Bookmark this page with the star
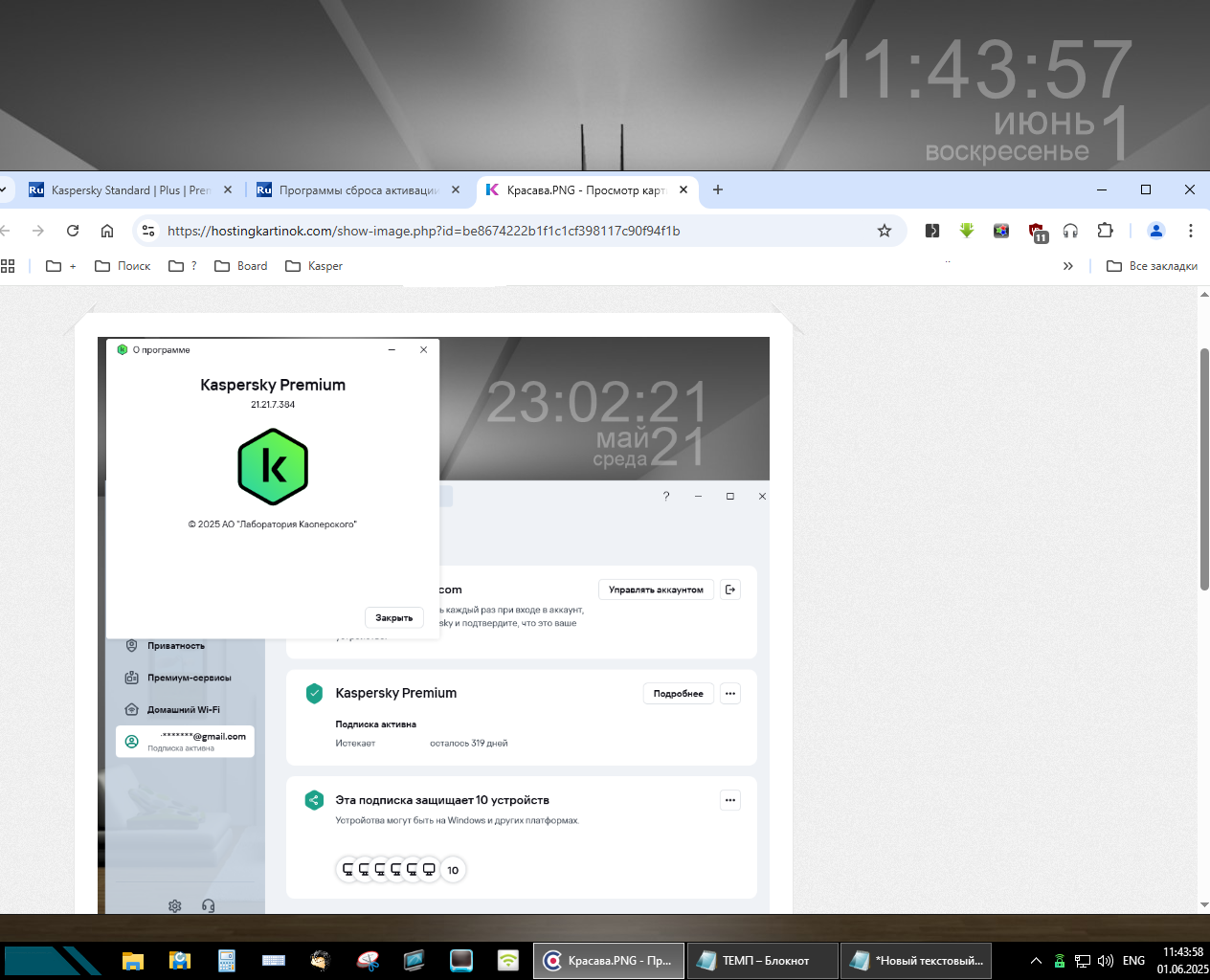 pos(884,231)
